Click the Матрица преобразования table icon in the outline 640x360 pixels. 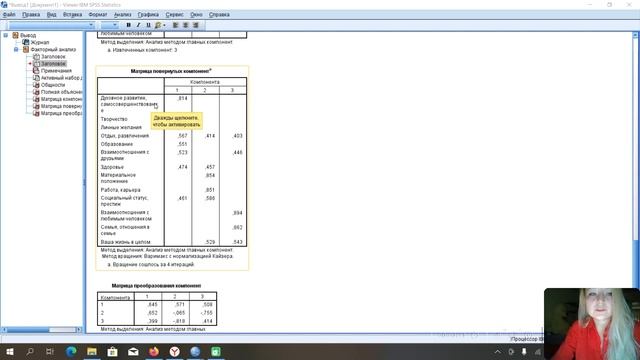36,113
